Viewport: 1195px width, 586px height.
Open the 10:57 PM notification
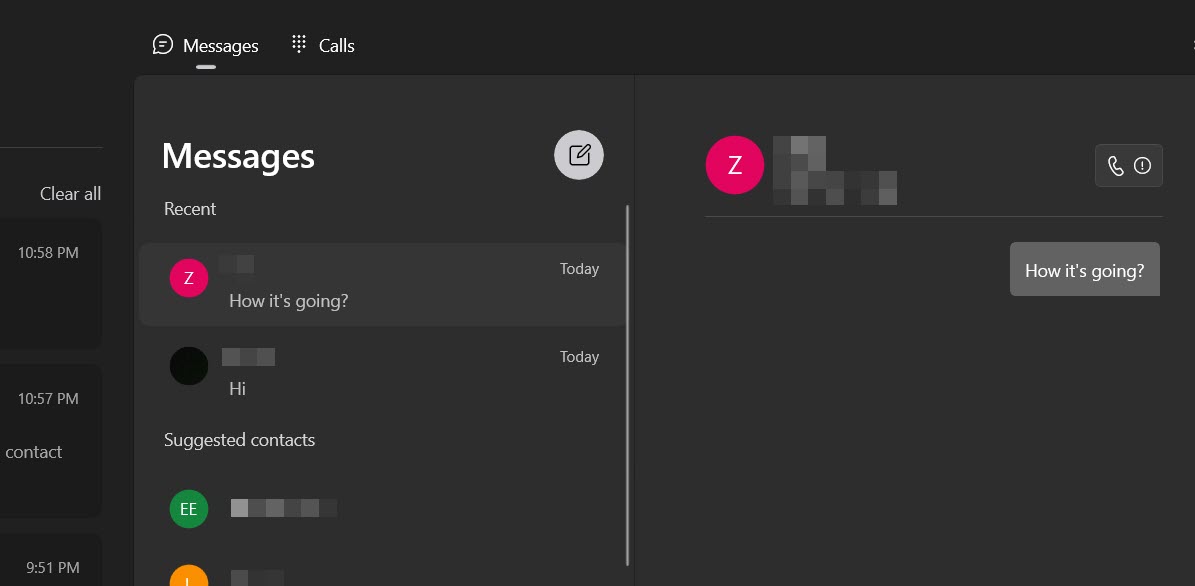[50, 440]
